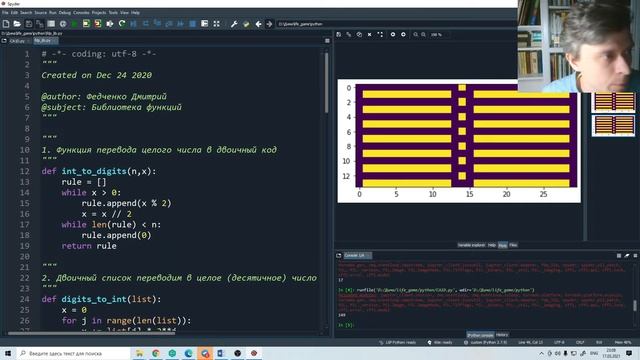
Task: Open the Edit menu
Action: [x=14, y=13]
